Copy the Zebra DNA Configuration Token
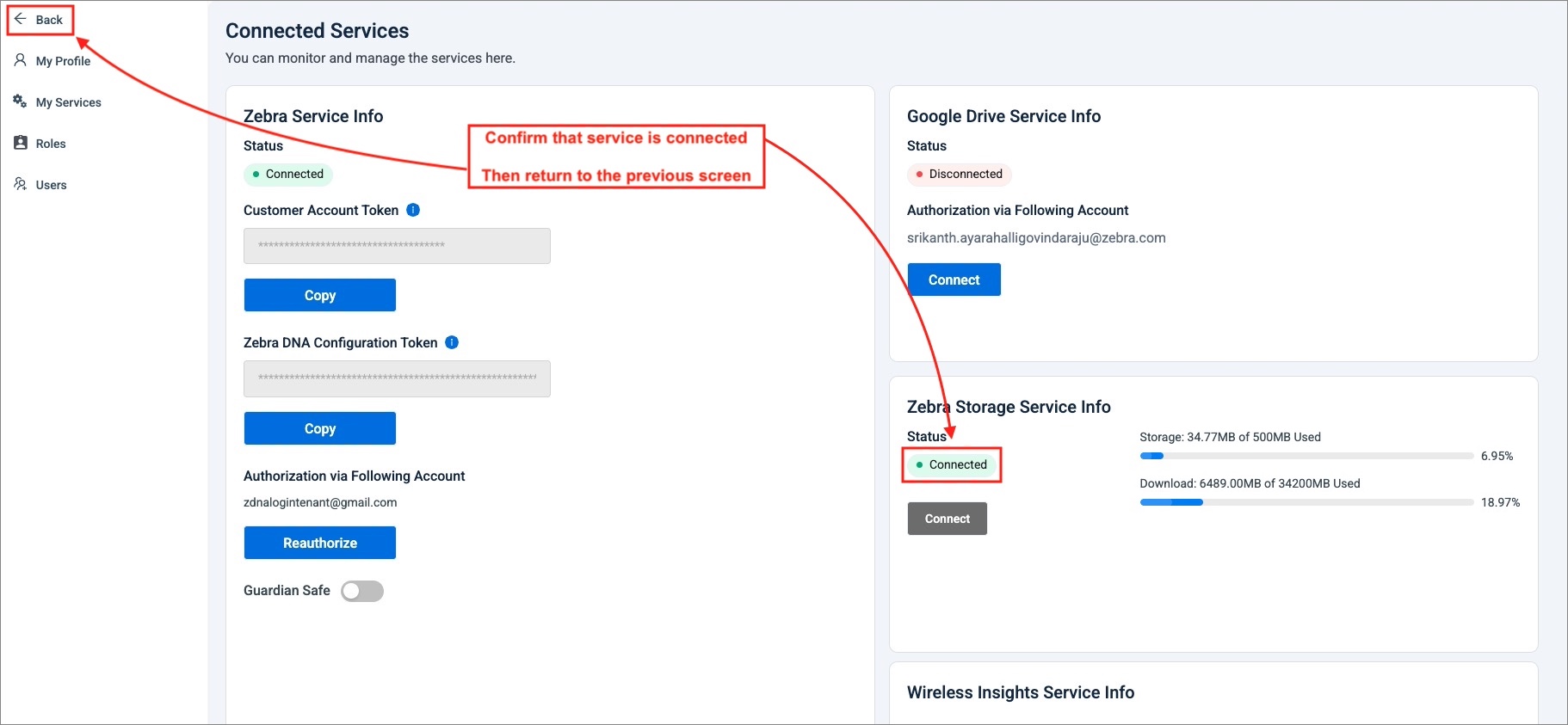The height and width of the screenshot is (725, 1568). point(319,428)
